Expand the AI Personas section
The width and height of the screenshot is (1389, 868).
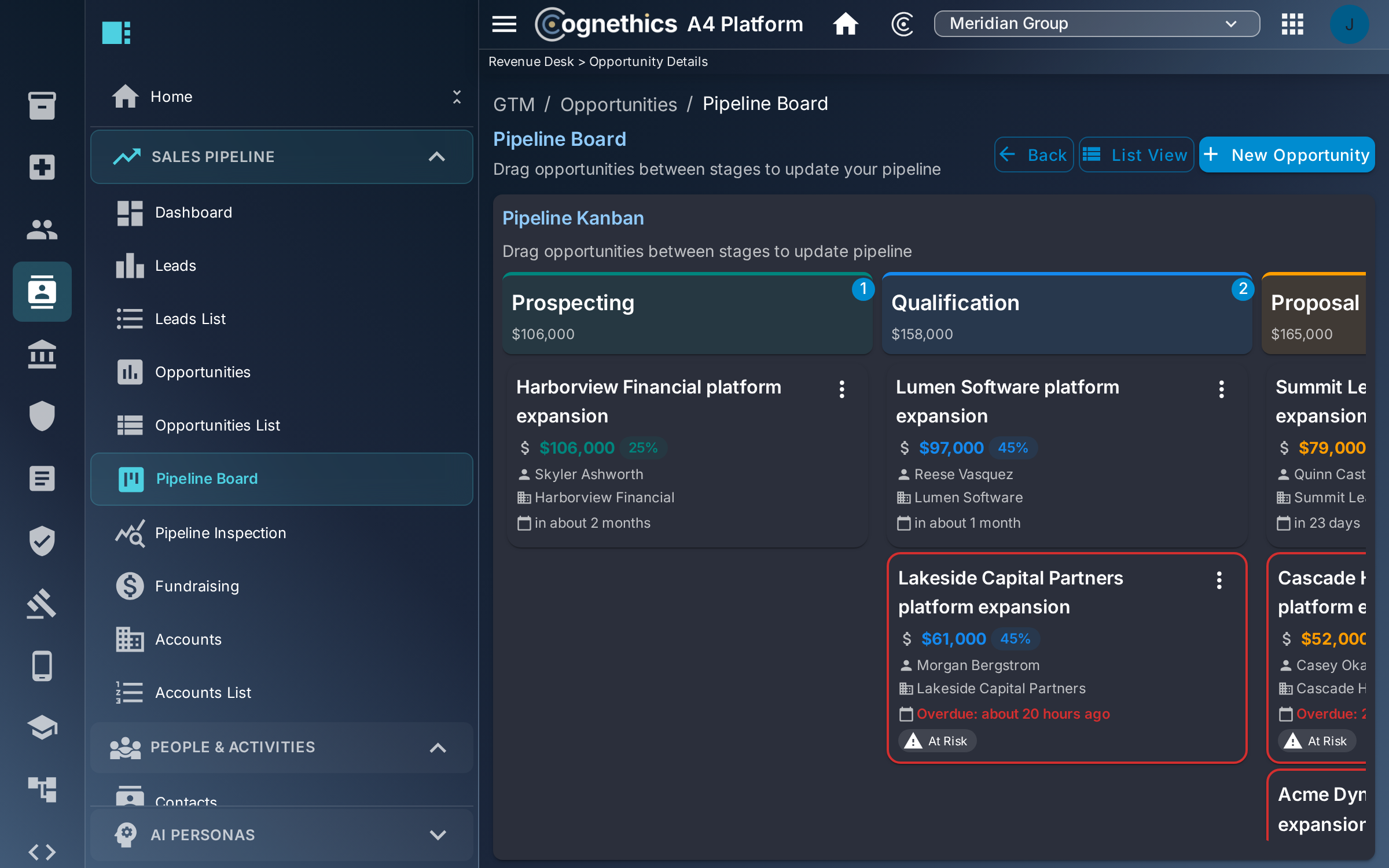tap(438, 835)
